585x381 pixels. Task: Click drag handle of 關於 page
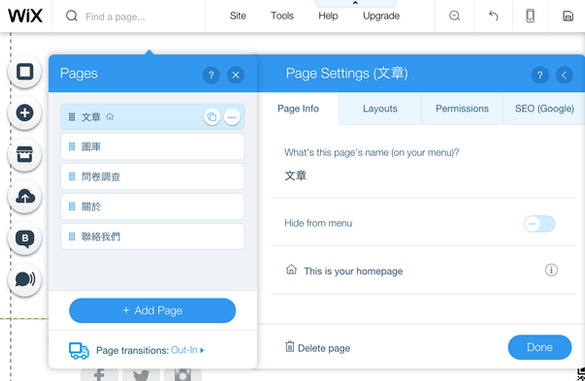coord(72,206)
